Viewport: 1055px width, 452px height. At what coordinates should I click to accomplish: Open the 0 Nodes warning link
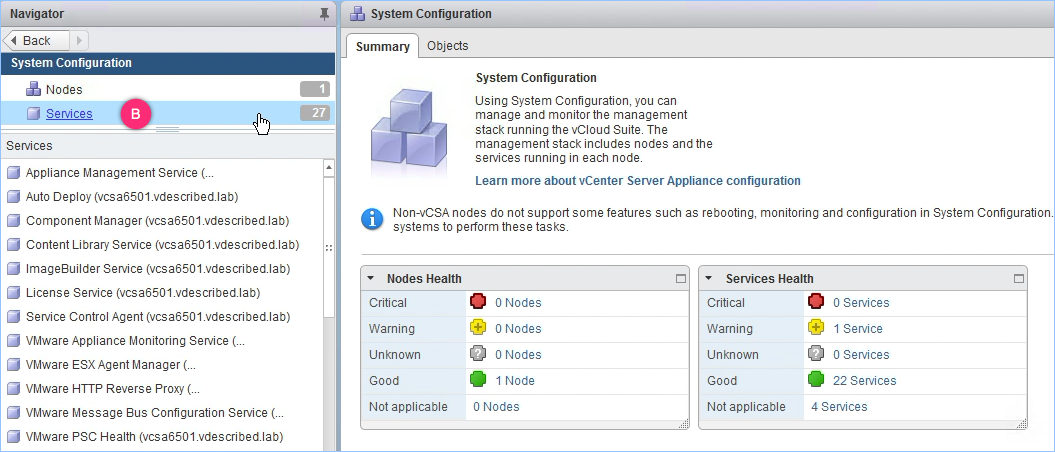tap(518, 329)
